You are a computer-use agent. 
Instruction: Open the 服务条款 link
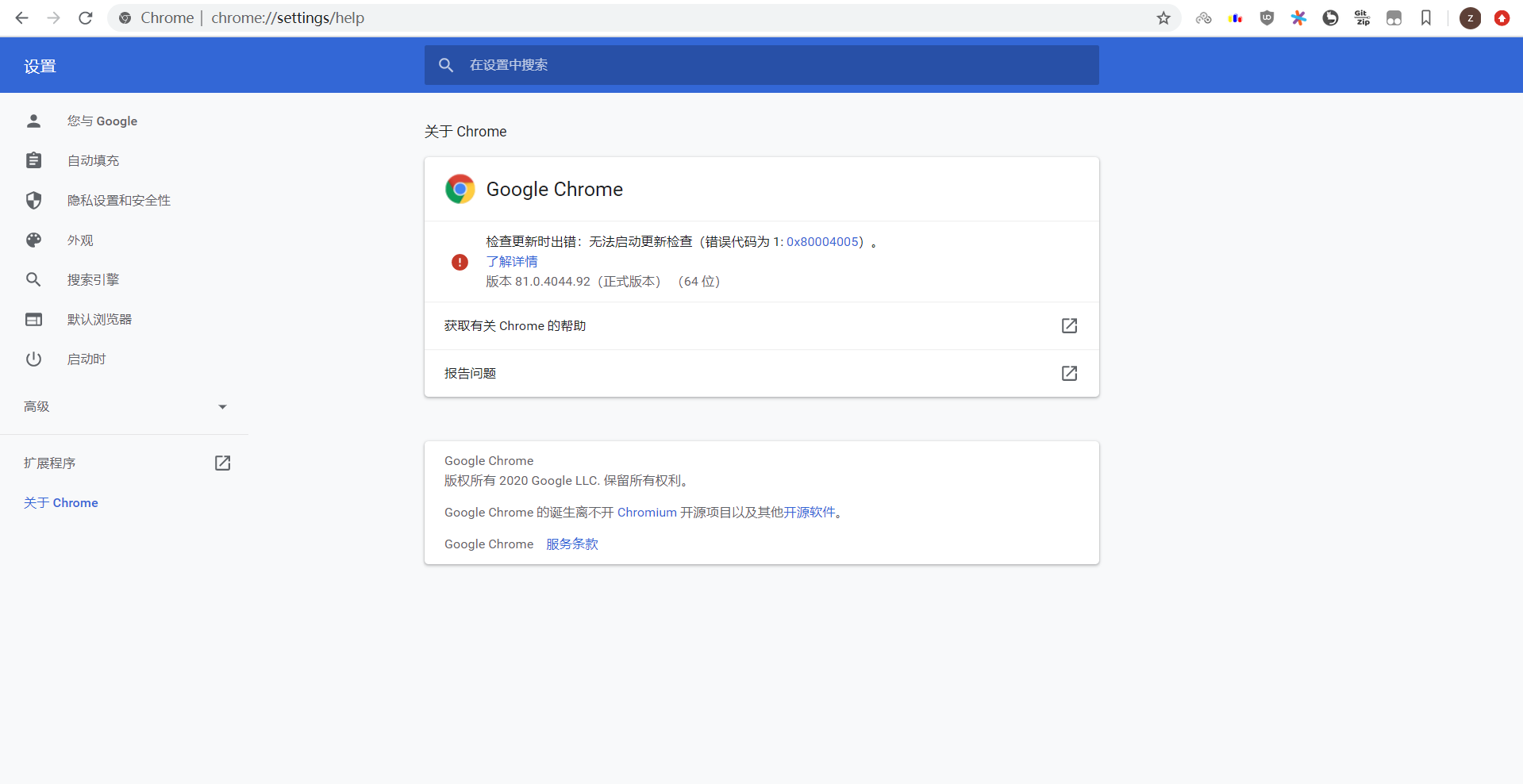tap(572, 544)
